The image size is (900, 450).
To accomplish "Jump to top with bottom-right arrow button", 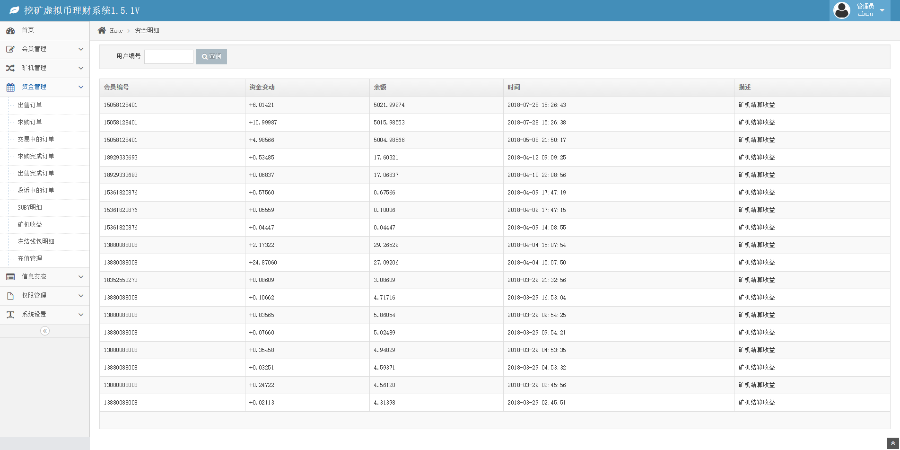I will pyautogui.click(x=892, y=442).
